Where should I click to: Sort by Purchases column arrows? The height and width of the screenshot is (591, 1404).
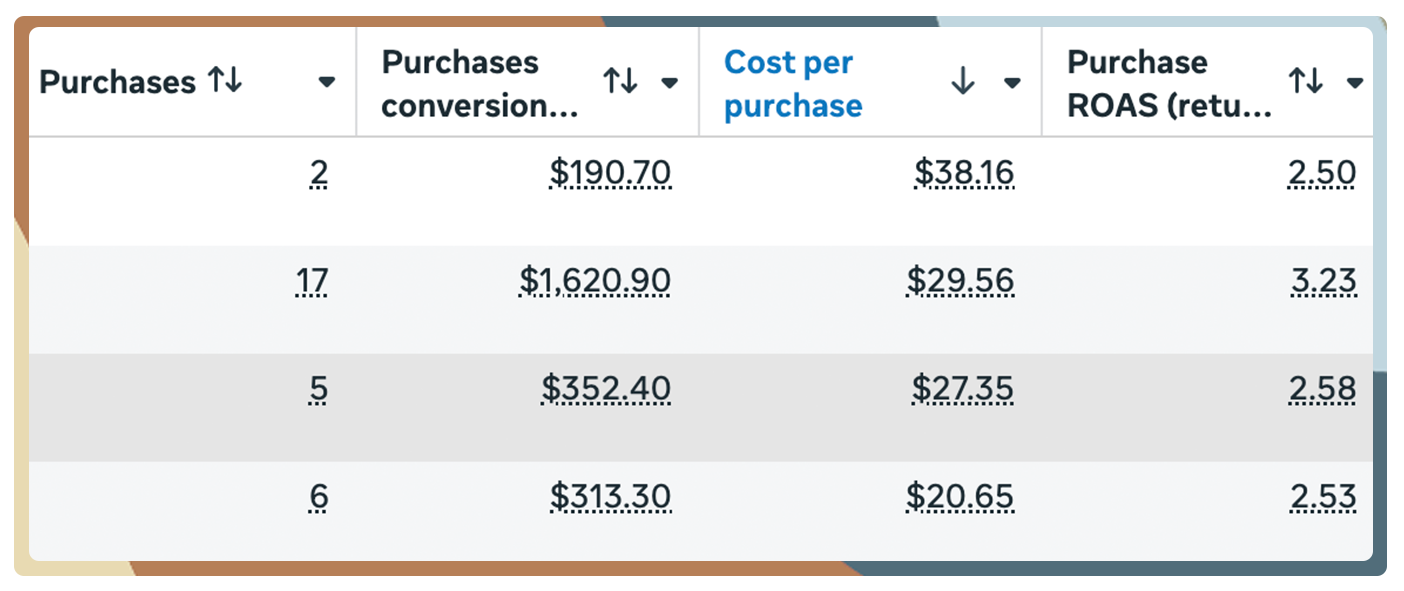(x=225, y=82)
